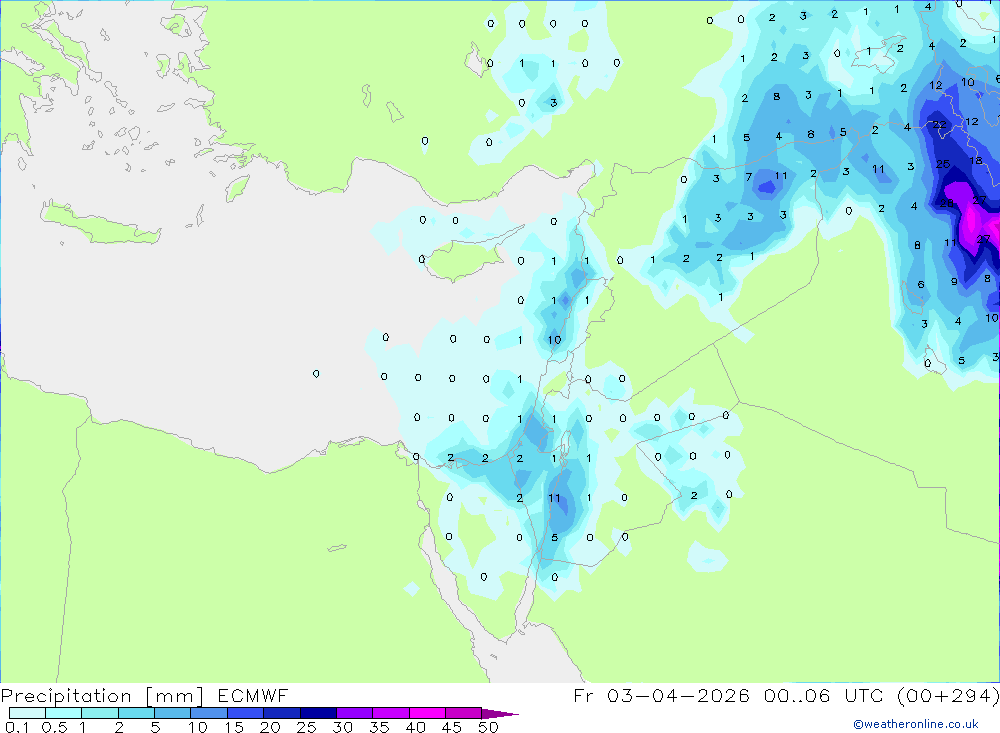Click the 2–5 mm legend color swatch
The width and height of the screenshot is (1000, 733).
click(136, 713)
